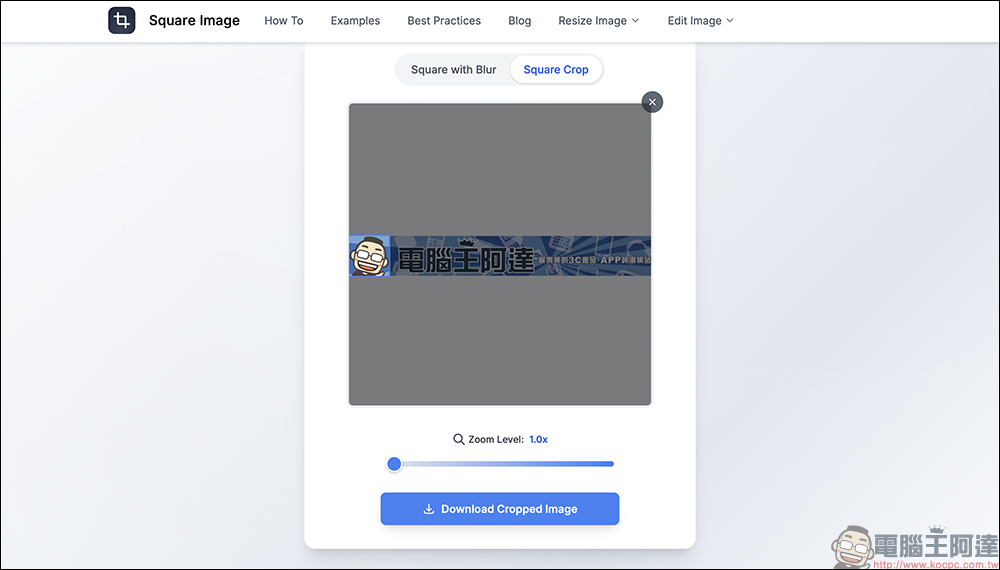
Task: Visit the Blog link
Action: click(x=520, y=20)
